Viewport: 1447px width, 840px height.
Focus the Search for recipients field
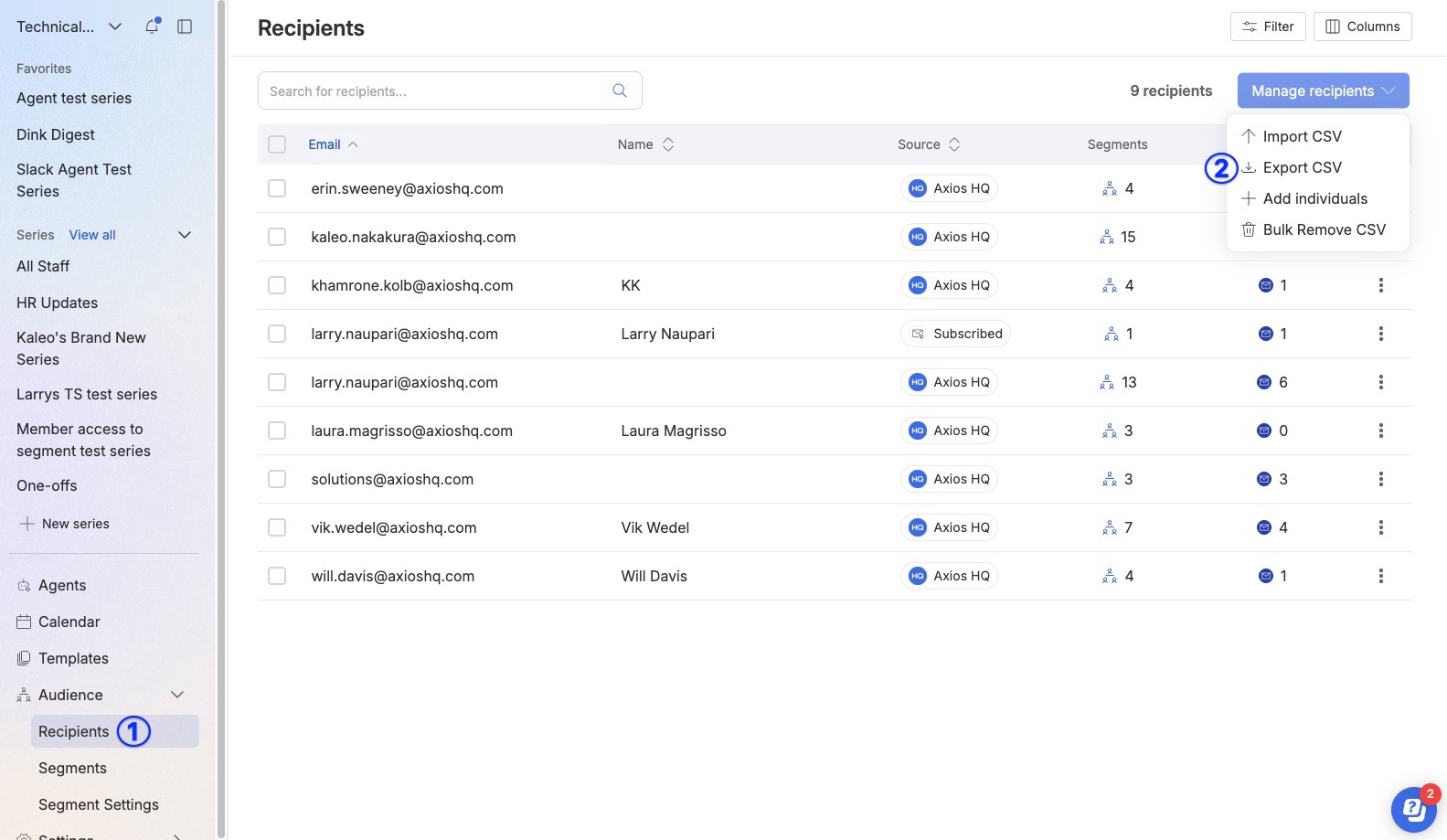pyautogui.click(x=434, y=90)
